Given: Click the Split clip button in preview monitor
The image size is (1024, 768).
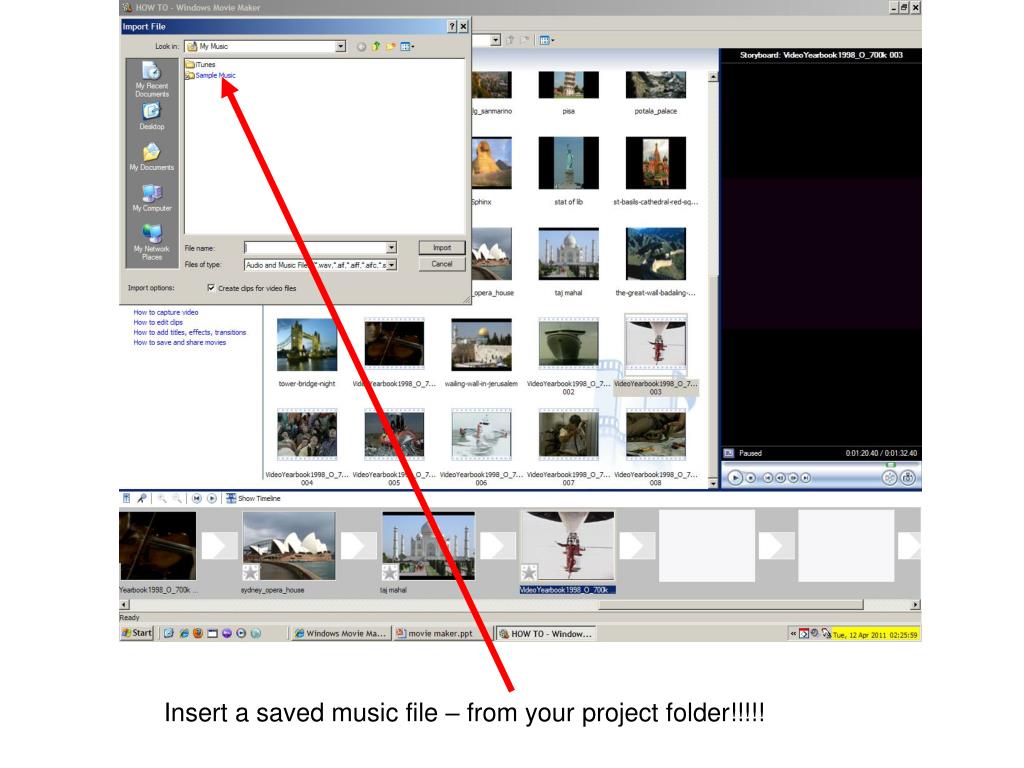Looking at the screenshot, I should click(x=889, y=478).
